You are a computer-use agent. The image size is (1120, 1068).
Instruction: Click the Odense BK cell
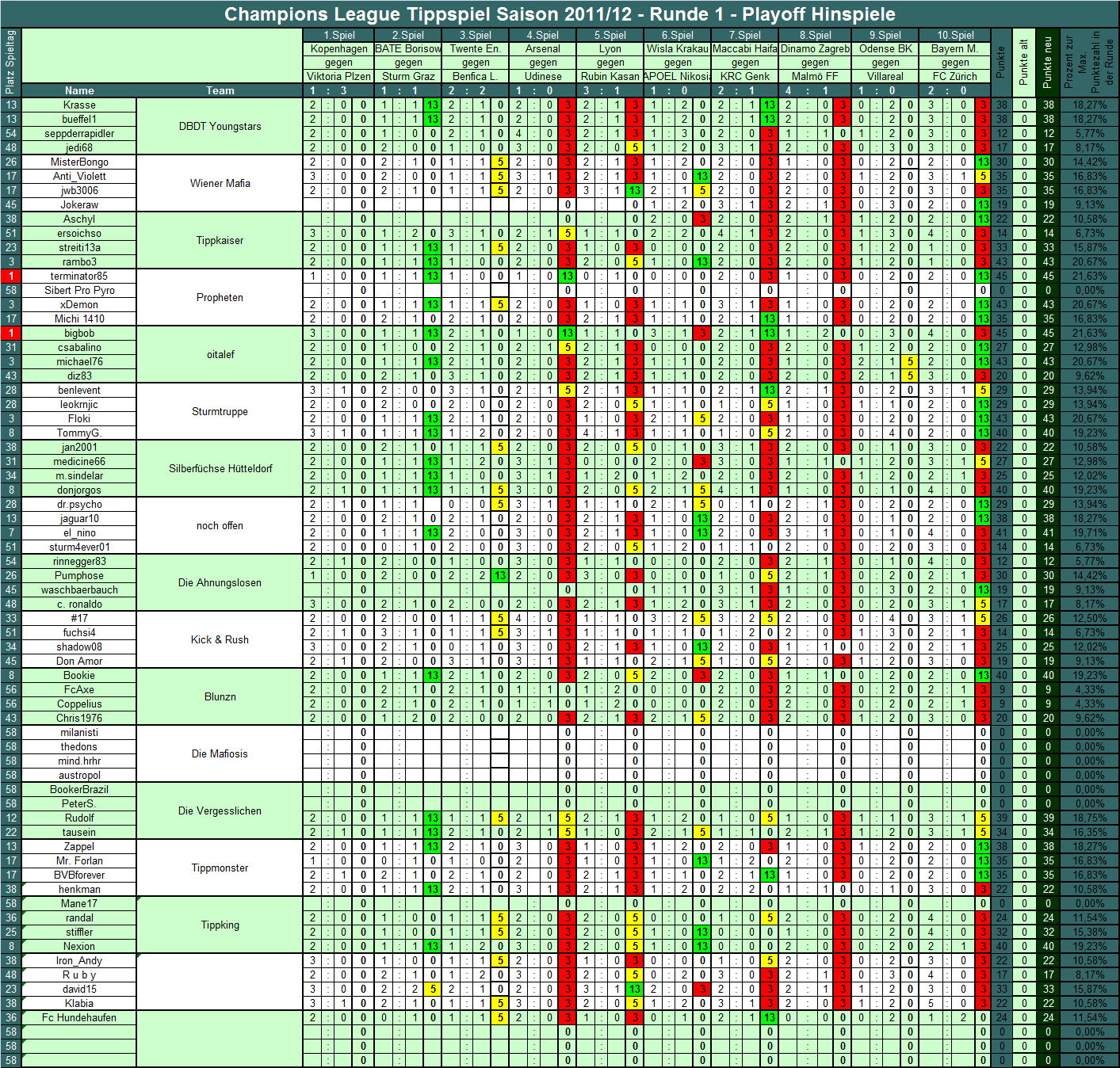(x=885, y=48)
